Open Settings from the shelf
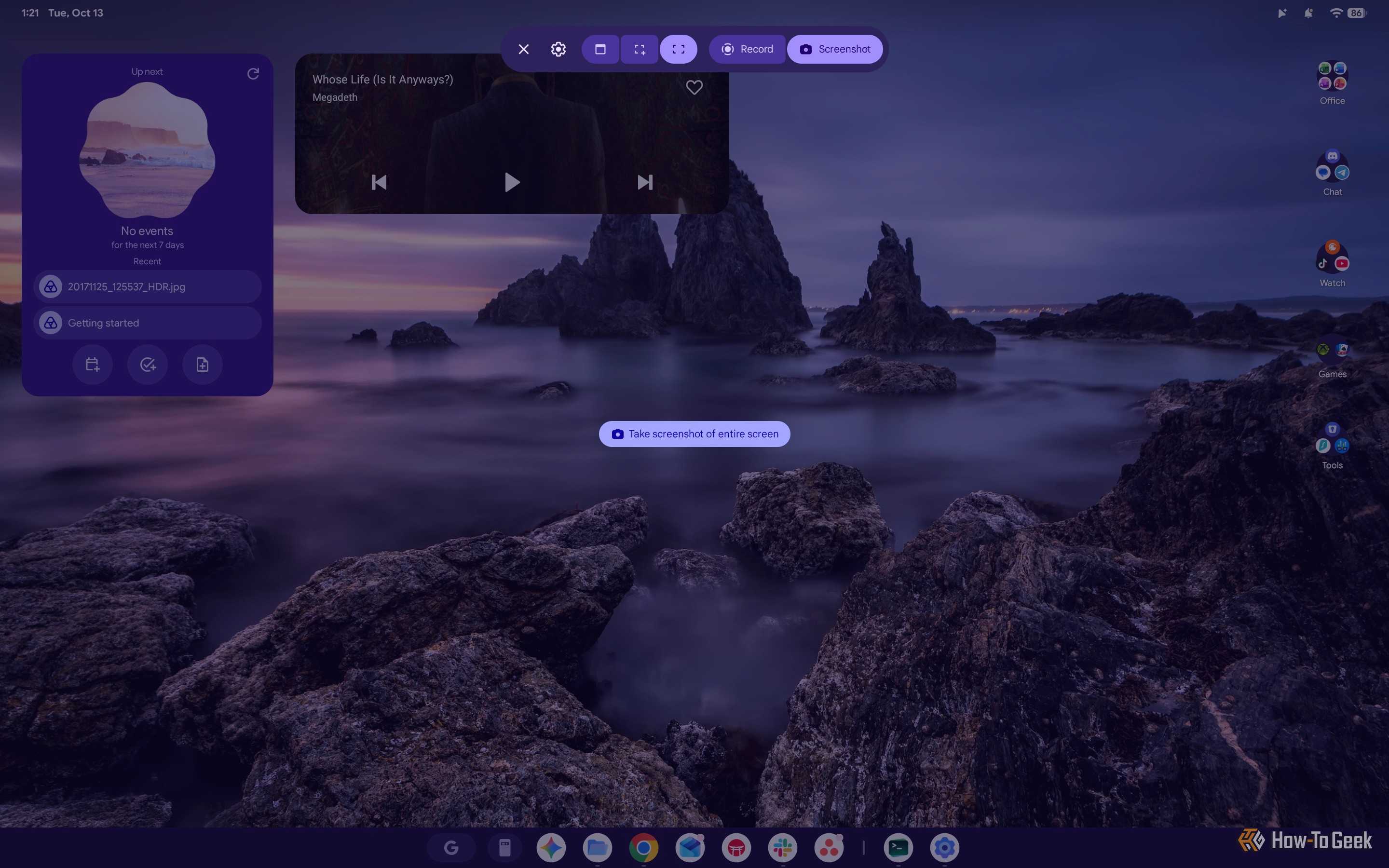This screenshot has height=868, width=1389. pyautogui.click(x=945, y=847)
